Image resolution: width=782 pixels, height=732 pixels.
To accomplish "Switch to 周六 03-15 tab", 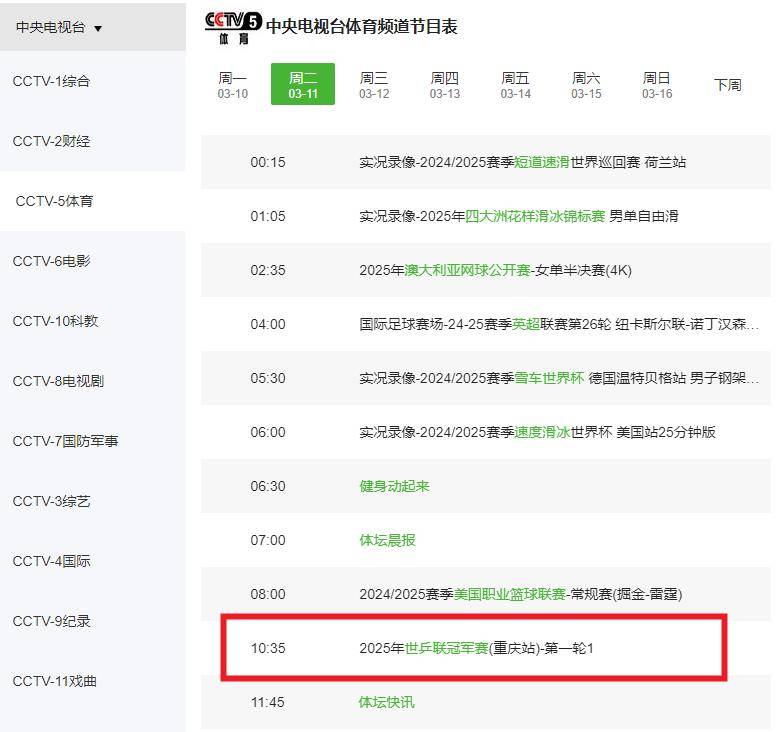I will pyautogui.click(x=586, y=85).
